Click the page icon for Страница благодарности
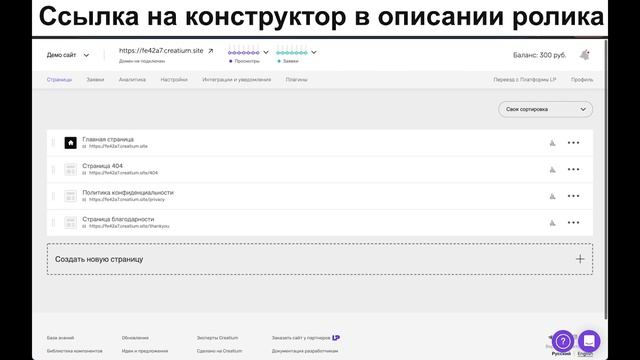 tap(70, 222)
